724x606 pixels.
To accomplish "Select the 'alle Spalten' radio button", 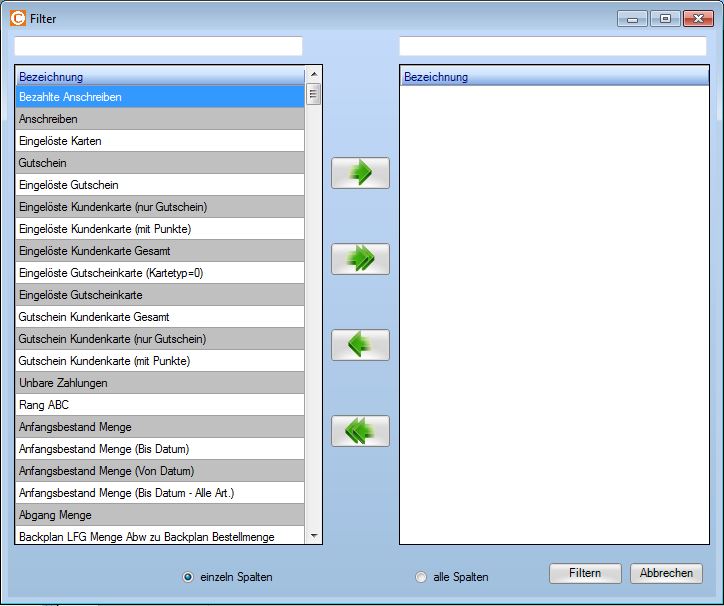I will pos(420,577).
